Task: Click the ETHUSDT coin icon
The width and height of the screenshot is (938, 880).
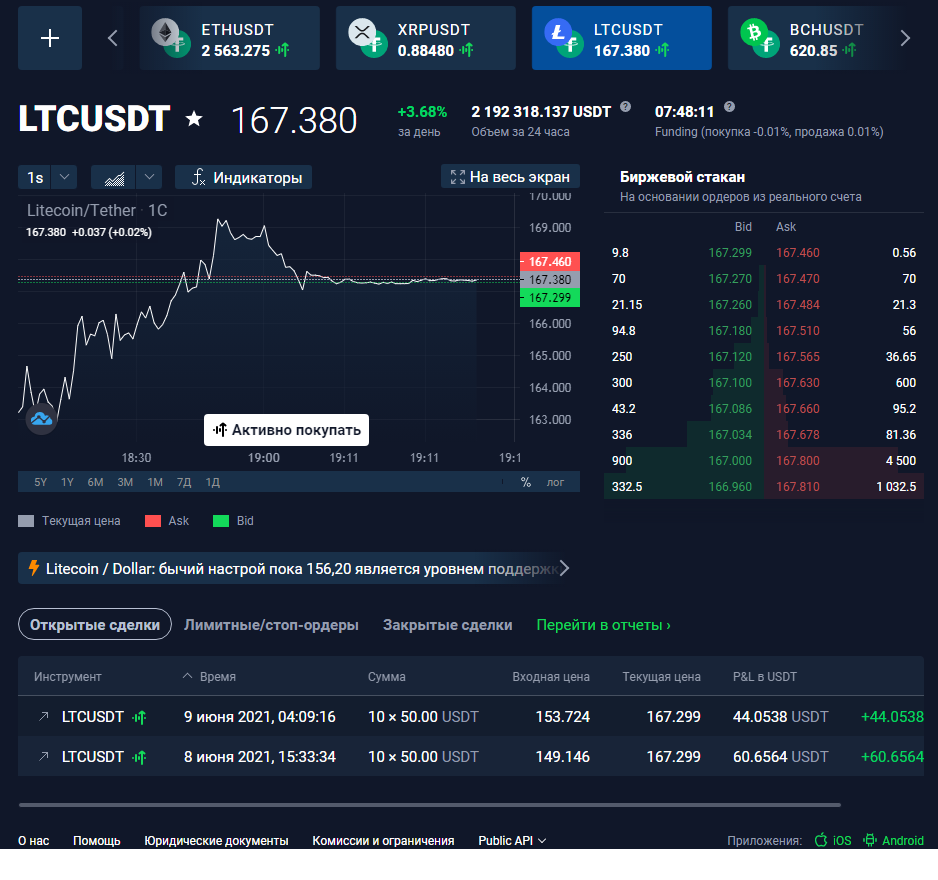Action: pyautogui.click(x=170, y=37)
